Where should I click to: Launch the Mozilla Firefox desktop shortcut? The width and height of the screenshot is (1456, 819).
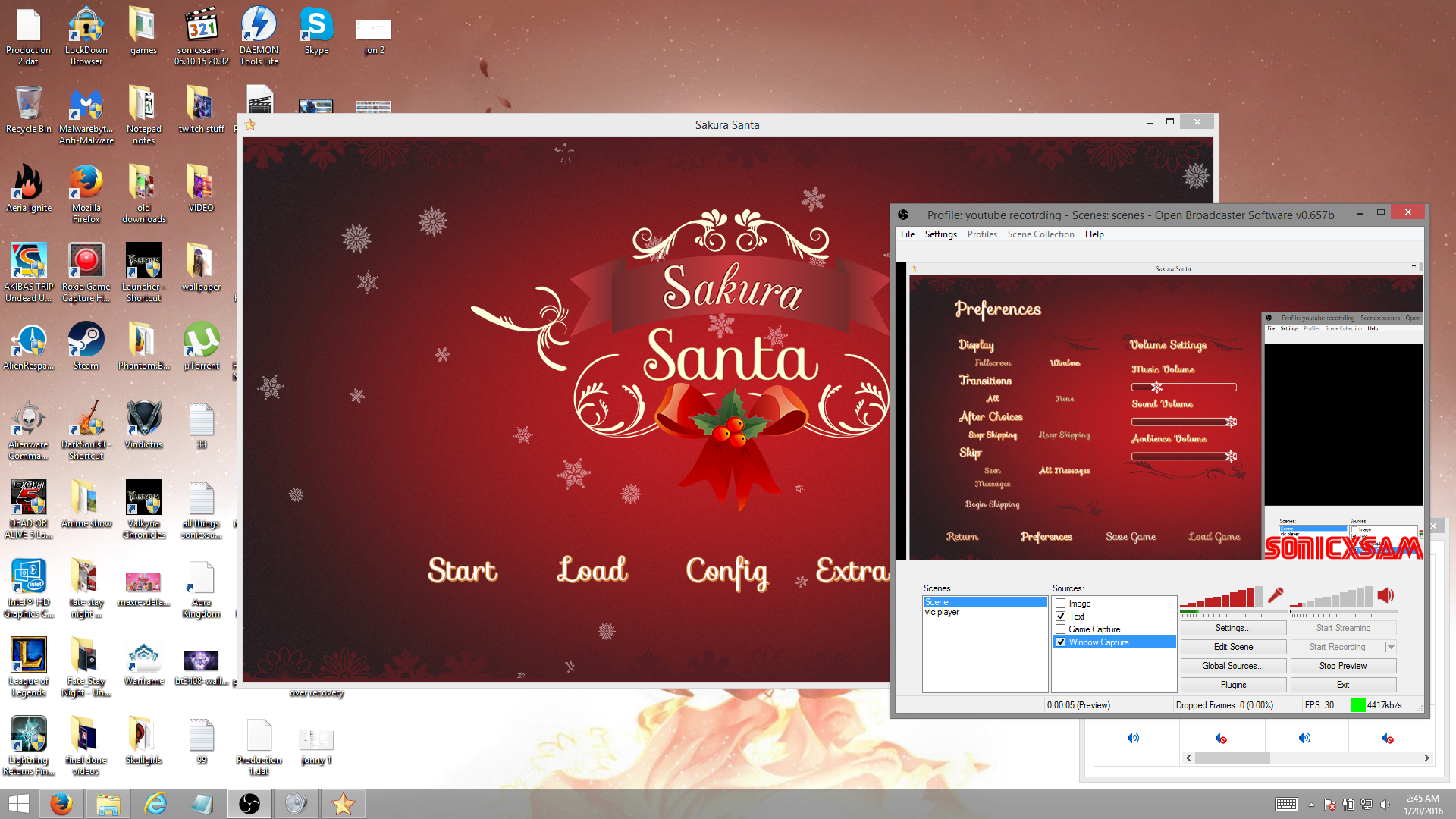pos(86,194)
